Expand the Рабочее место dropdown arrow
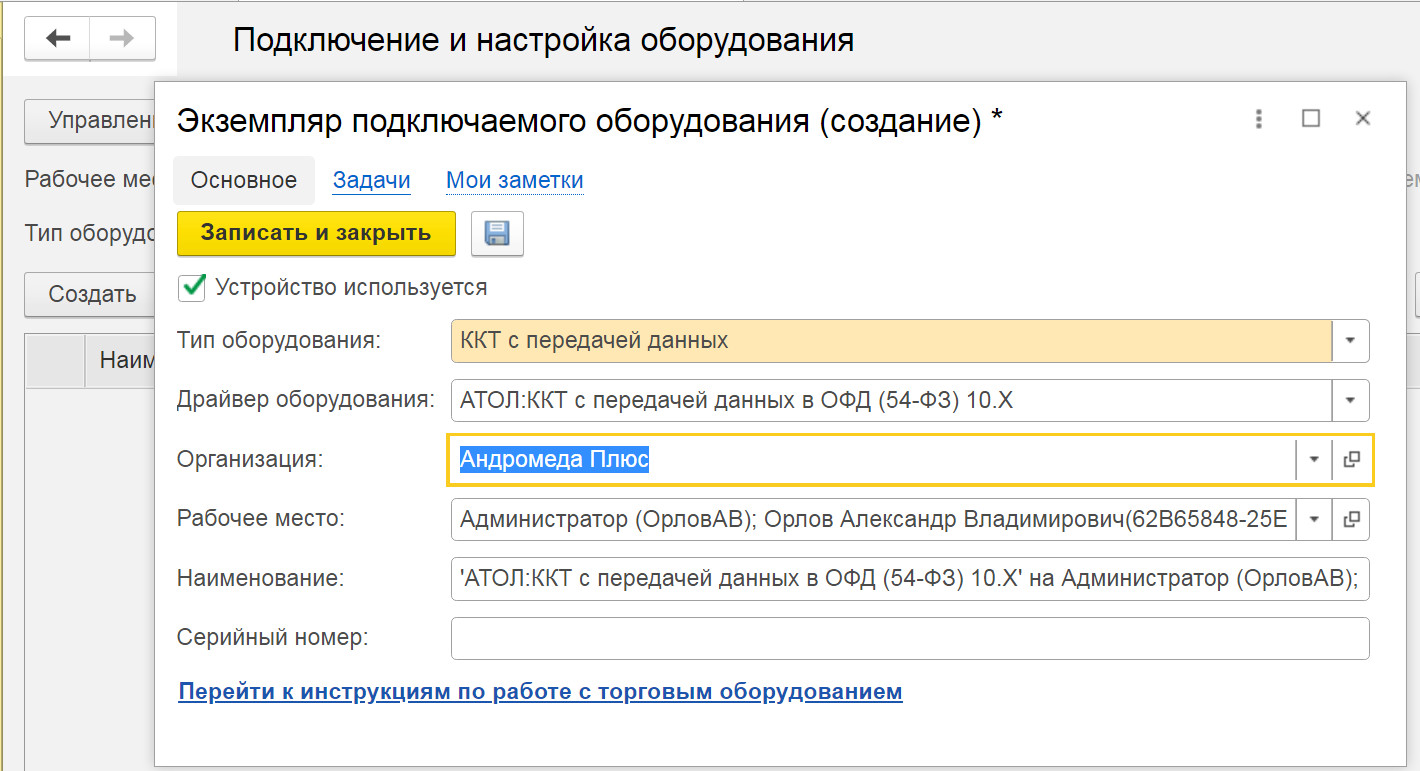This screenshot has width=1420, height=771. (x=1314, y=519)
